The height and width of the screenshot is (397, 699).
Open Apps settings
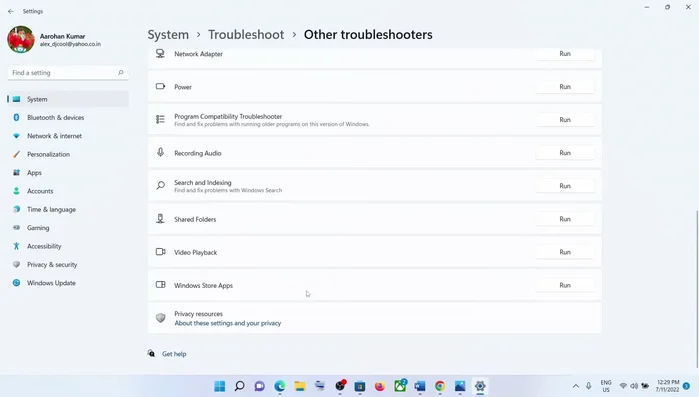click(68, 172)
